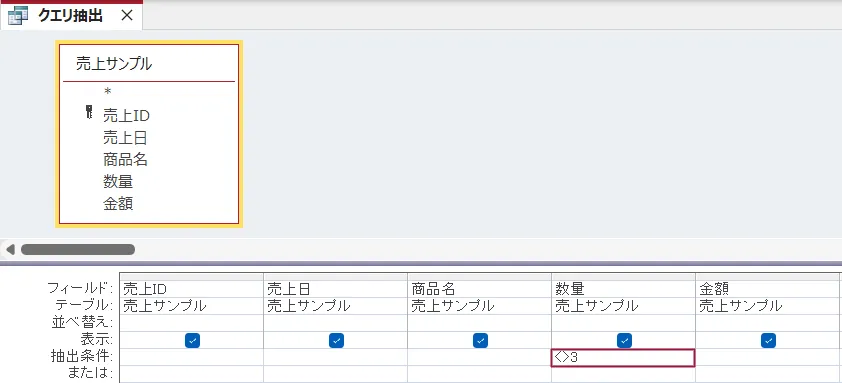Select 金額 in the table field list
Screen dimensions: 842x383
pyautogui.click(x=118, y=204)
